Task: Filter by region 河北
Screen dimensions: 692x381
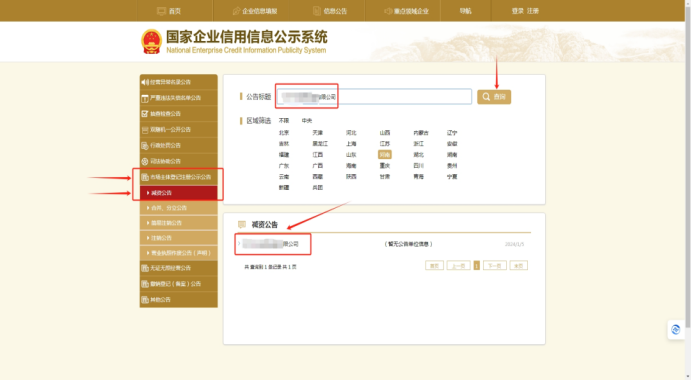Action: pos(351,133)
